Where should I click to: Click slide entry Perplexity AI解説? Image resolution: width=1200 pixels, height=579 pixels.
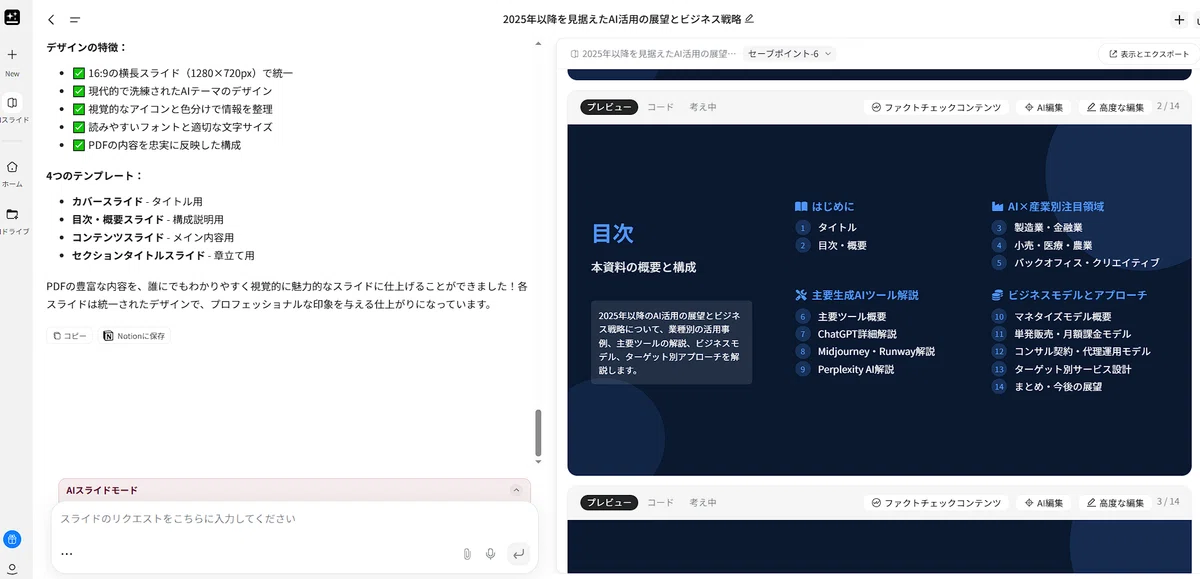coord(856,369)
